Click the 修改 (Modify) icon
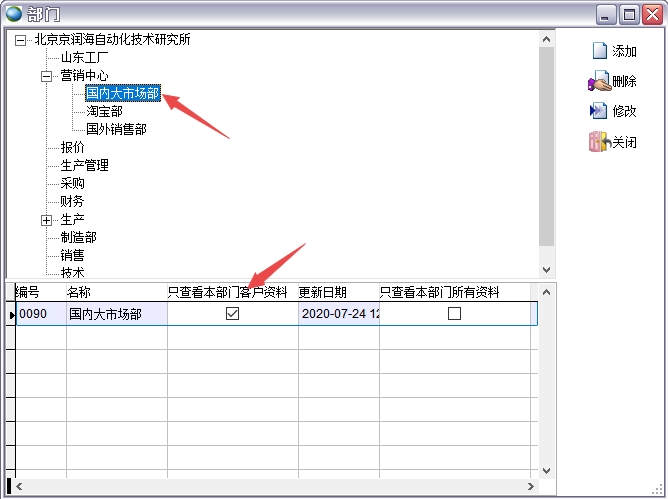 pyautogui.click(x=599, y=111)
